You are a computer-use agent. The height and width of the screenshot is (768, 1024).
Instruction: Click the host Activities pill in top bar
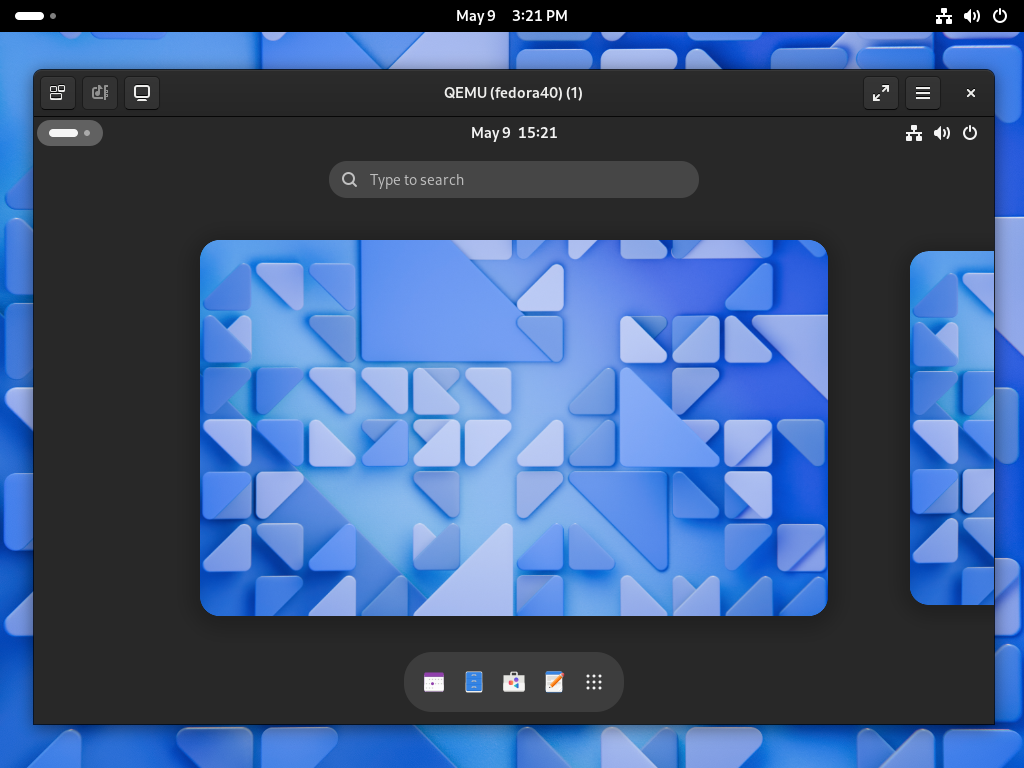[35, 16]
